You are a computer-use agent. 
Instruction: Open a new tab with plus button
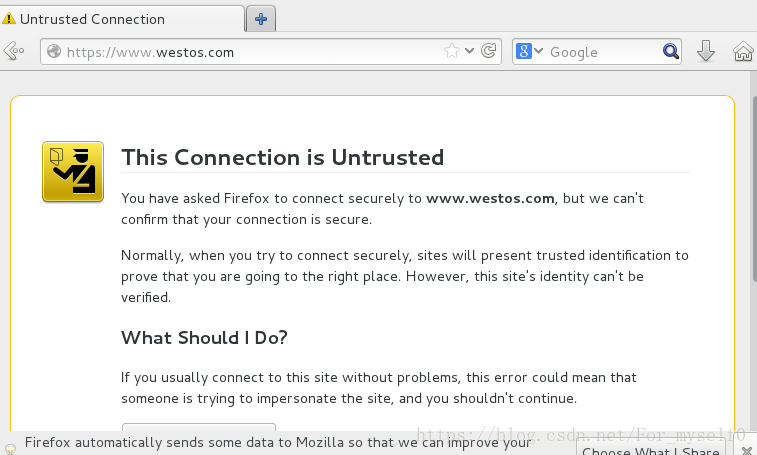(x=261, y=19)
